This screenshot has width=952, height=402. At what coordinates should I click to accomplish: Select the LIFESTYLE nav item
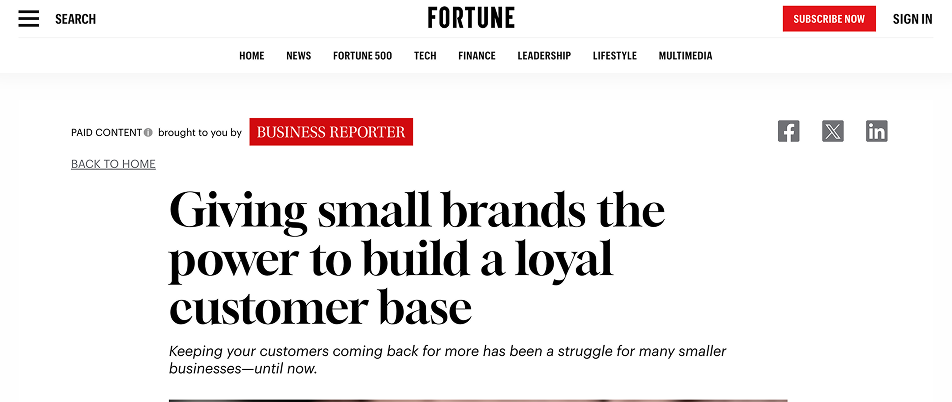point(614,56)
